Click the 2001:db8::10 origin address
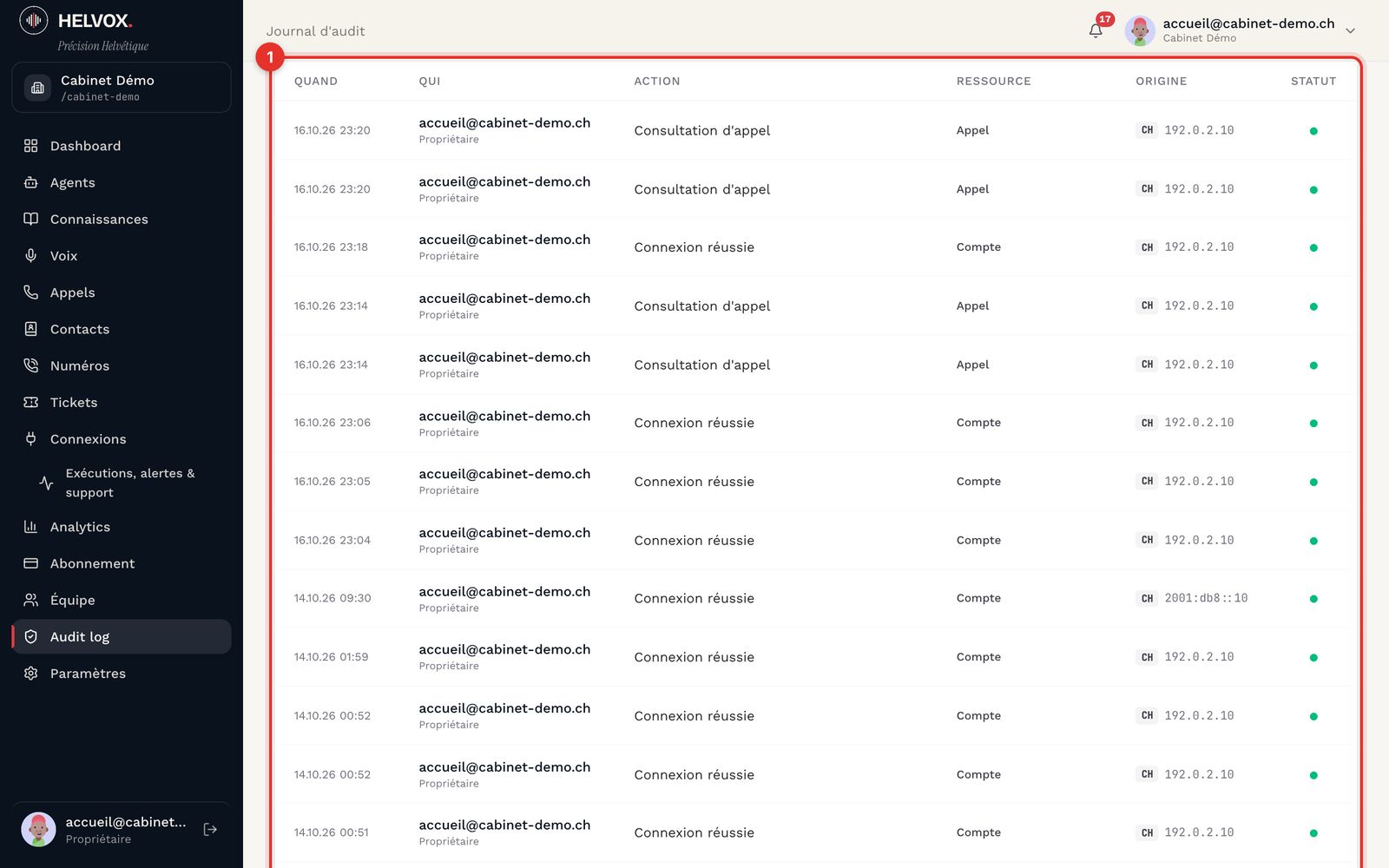The width and height of the screenshot is (1389, 868). tap(1206, 598)
